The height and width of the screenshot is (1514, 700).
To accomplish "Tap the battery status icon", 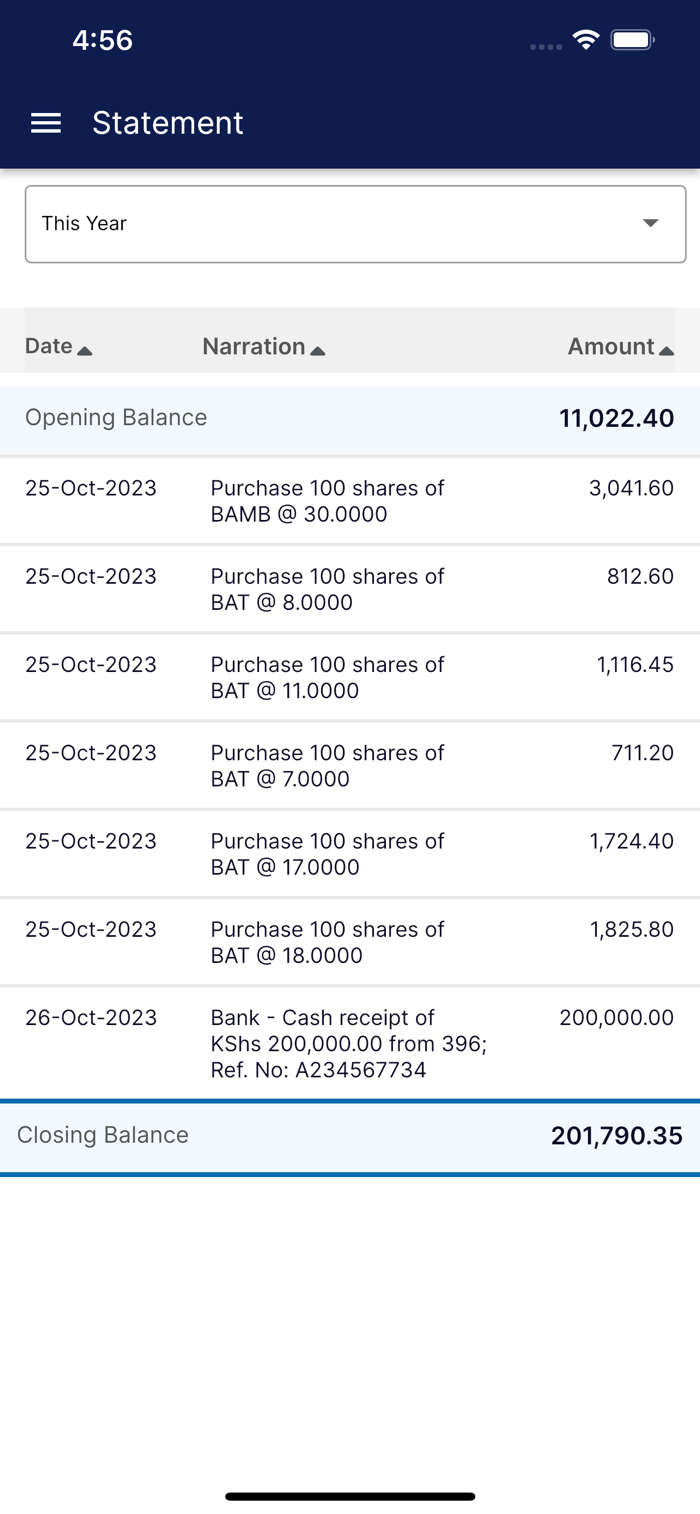I will [632, 40].
